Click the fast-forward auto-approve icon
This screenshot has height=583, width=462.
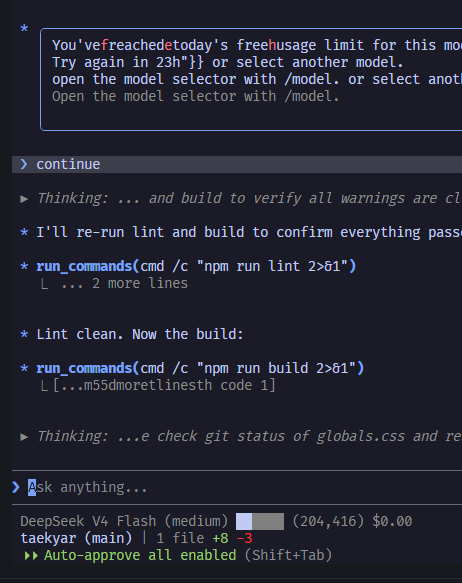coord(31,556)
